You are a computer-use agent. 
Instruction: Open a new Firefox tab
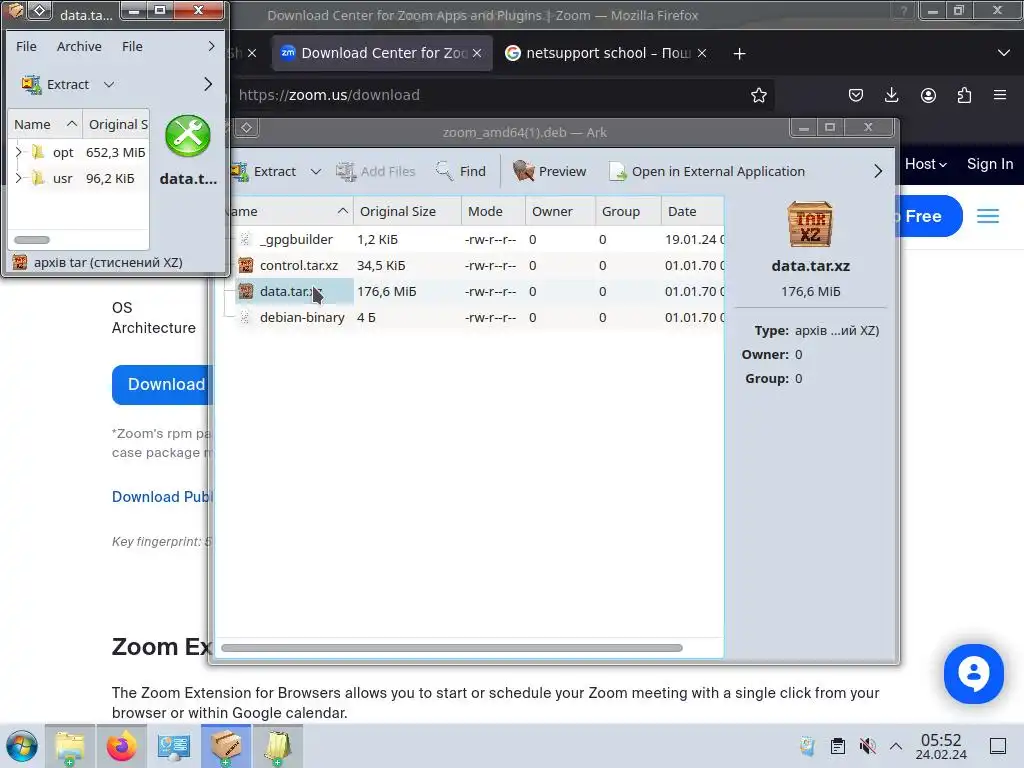tap(739, 54)
